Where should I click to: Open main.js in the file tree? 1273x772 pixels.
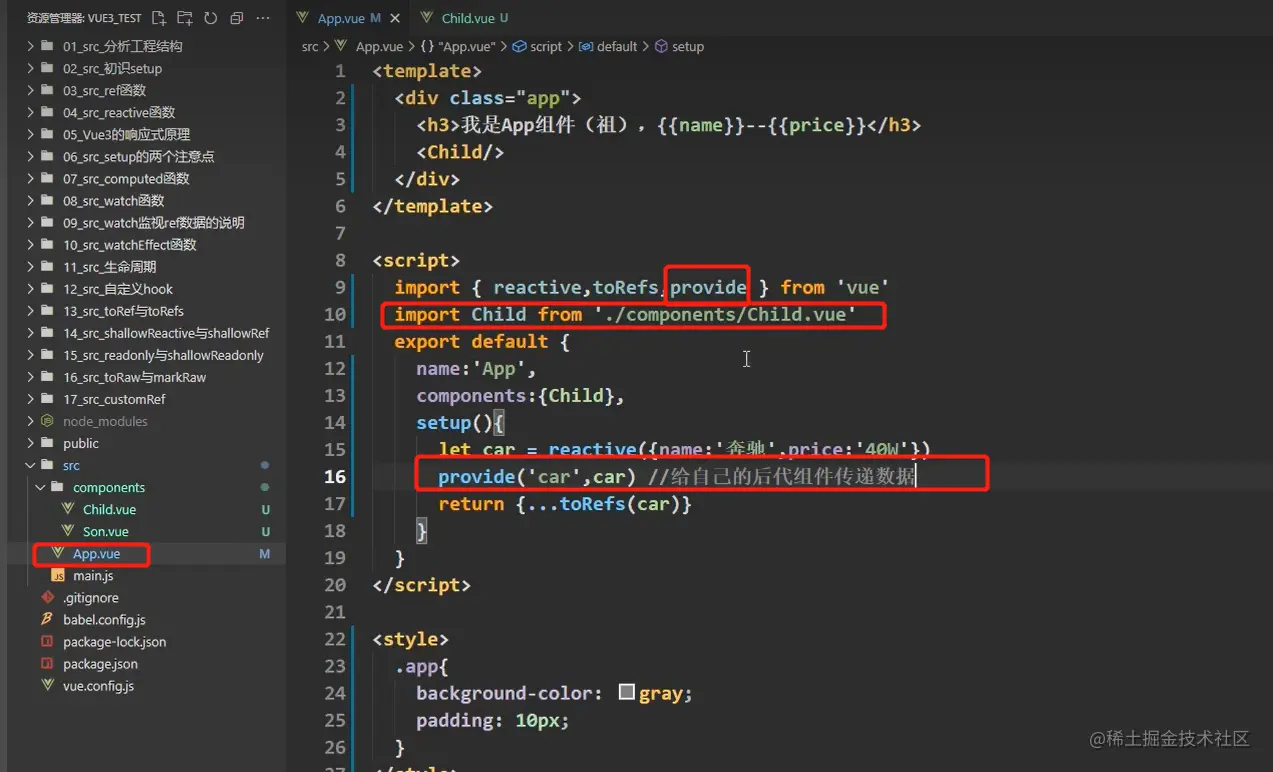tap(93, 575)
